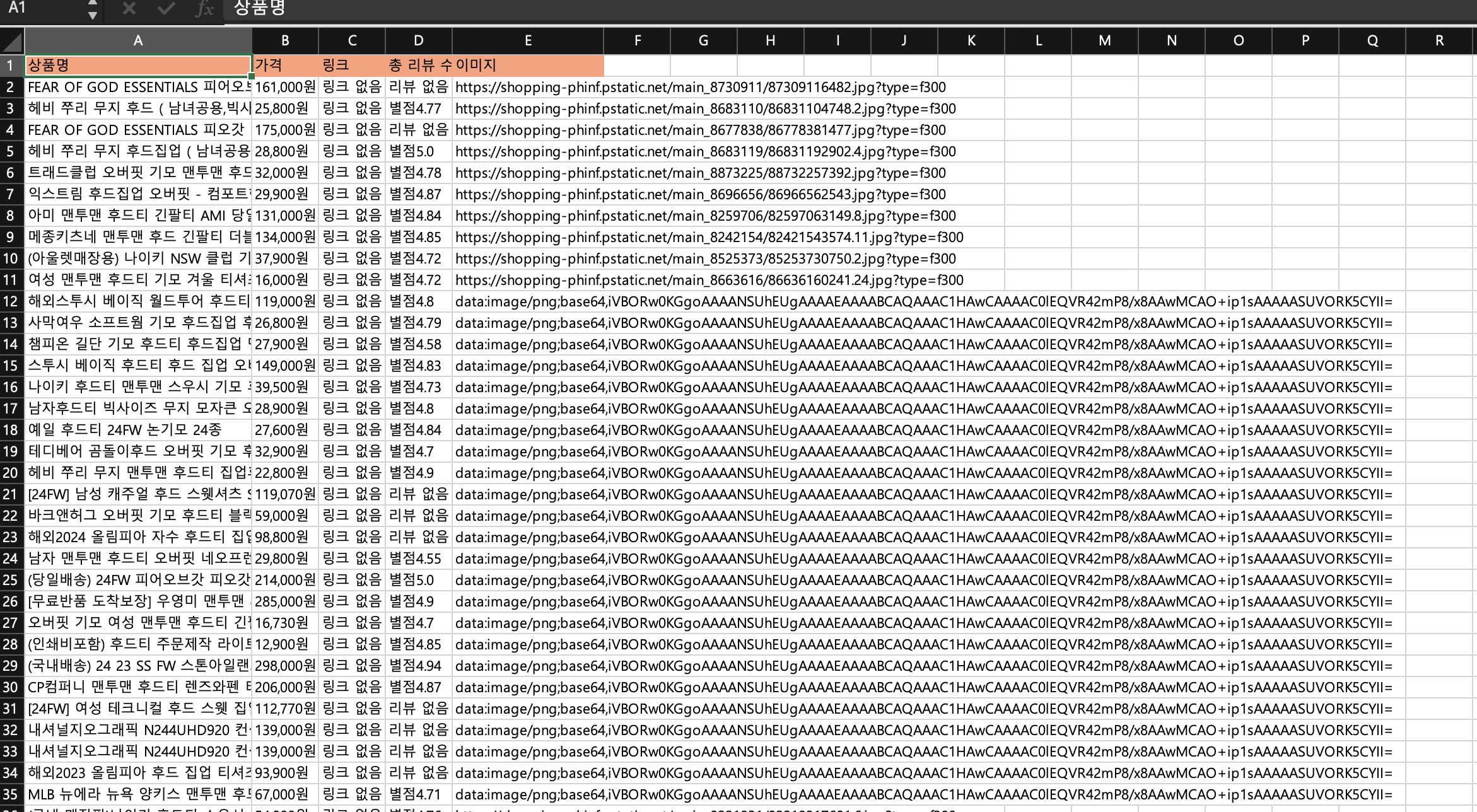The width and height of the screenshot is (1477, 812).
Task: Click the 링크 없음 cell in row 2
Action: (x=352, y=87)
